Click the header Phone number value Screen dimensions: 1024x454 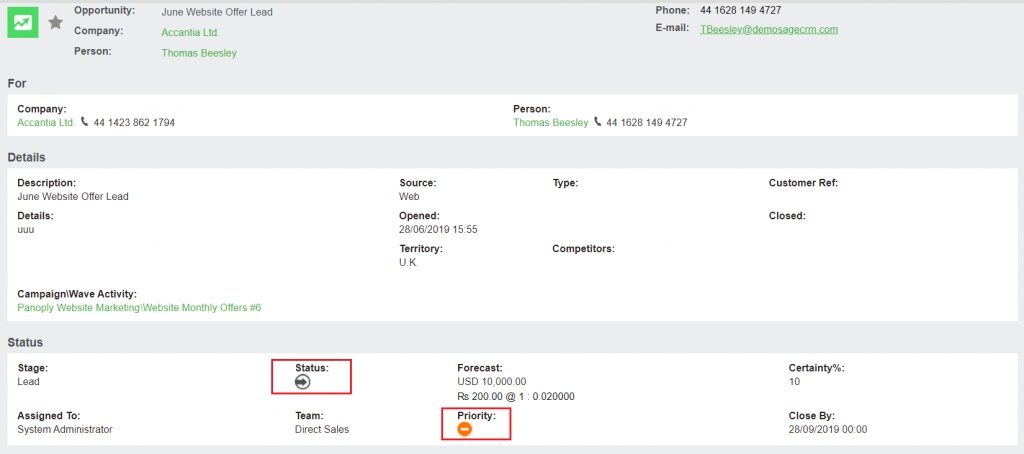[x=740, y=10]
